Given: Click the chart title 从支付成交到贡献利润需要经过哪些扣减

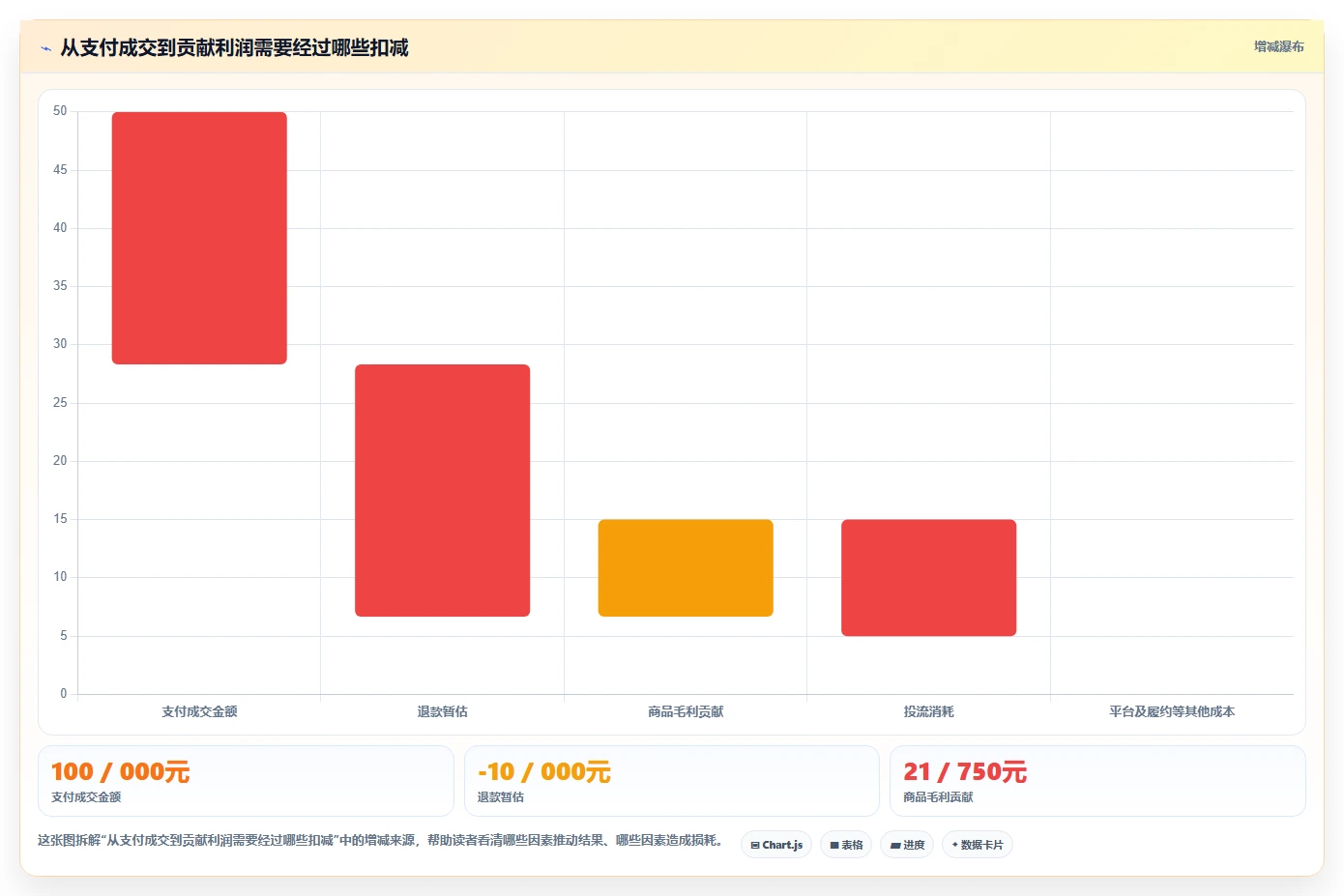Looking at the screenshot, I should point(234,47).
